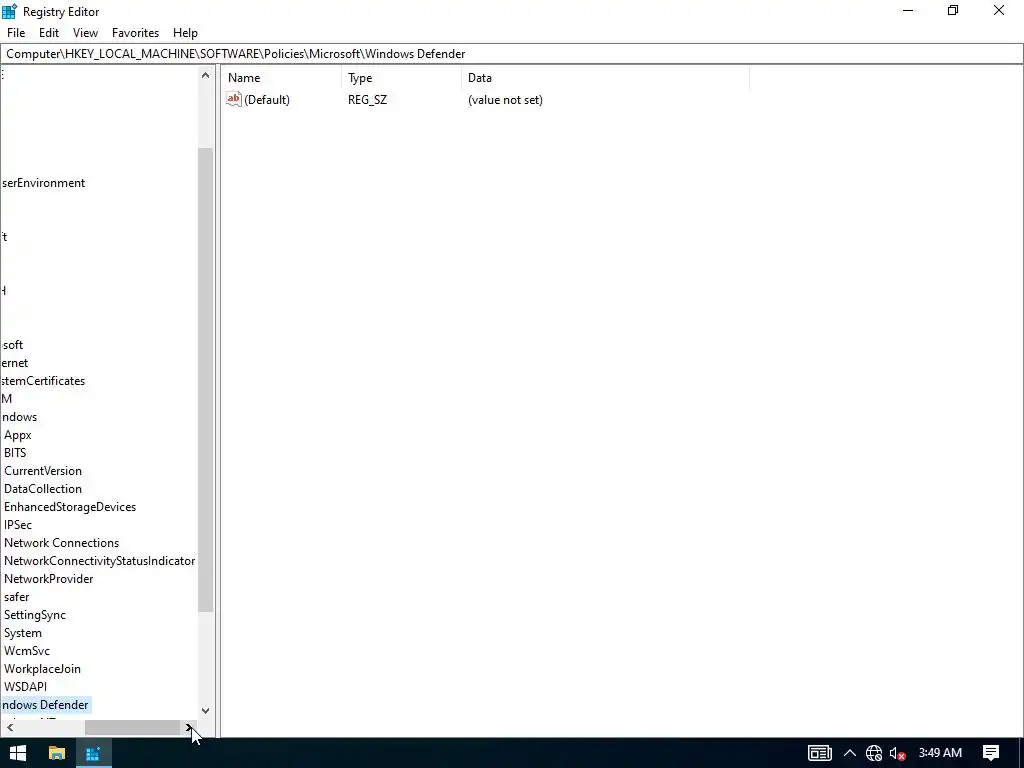Image resolution: width=1024 pixels, height=768 pixels.
Task: Select the Network Connections key
Action: [61, 543]
